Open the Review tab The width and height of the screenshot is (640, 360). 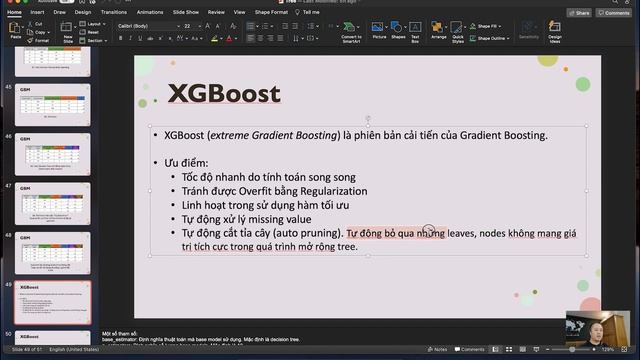[216, 12]
